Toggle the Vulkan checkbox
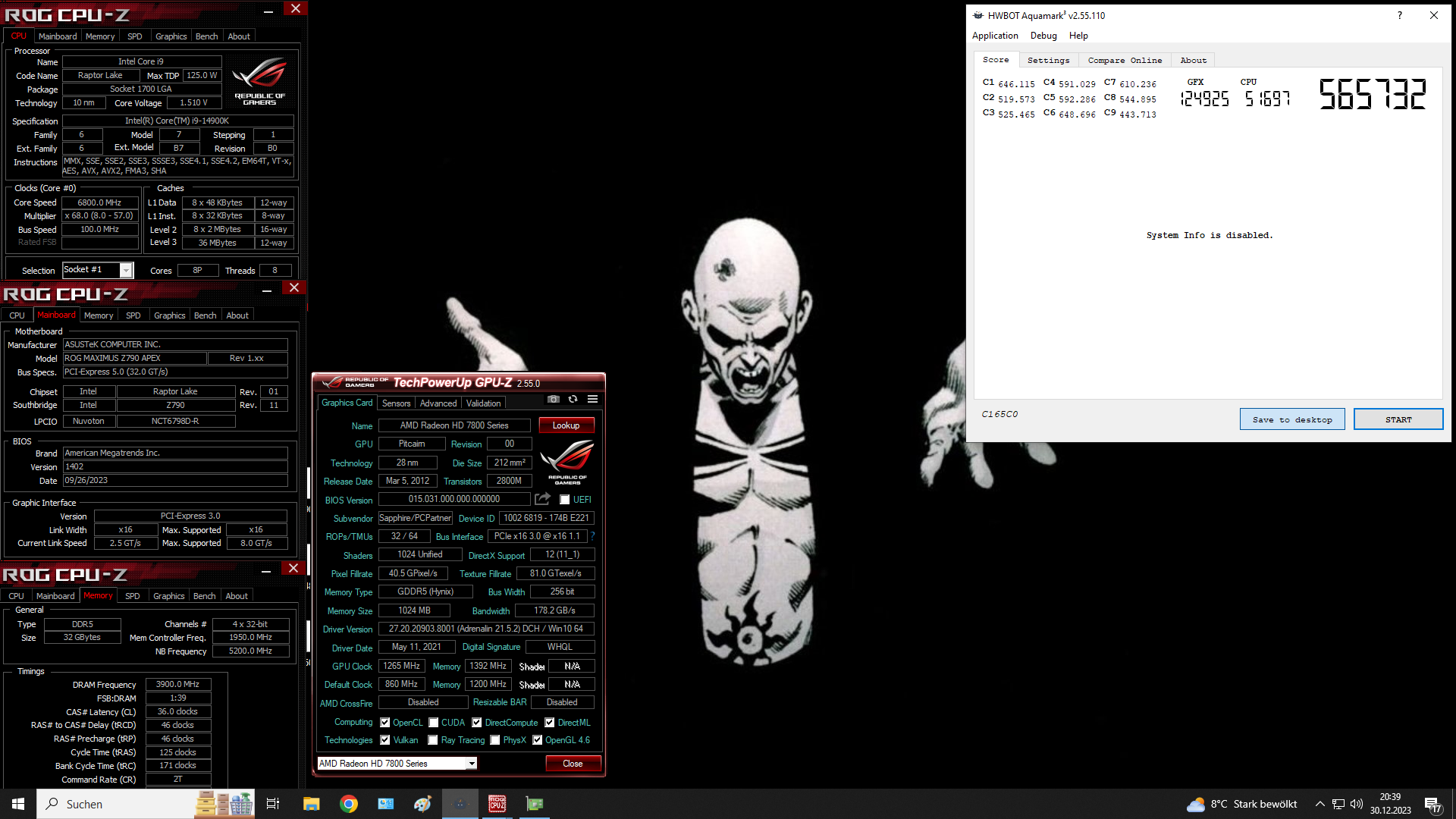The image size is (1456, 819). [385, 740]
